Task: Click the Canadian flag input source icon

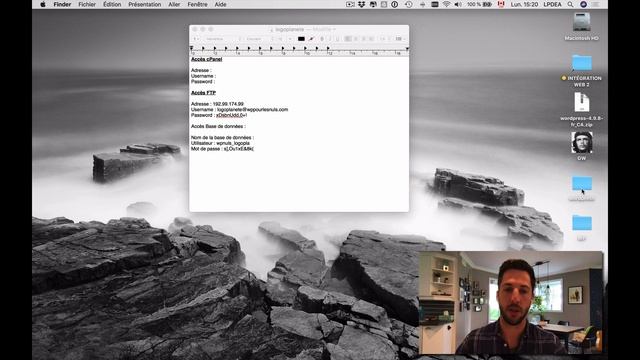Action: click(501, 4)
